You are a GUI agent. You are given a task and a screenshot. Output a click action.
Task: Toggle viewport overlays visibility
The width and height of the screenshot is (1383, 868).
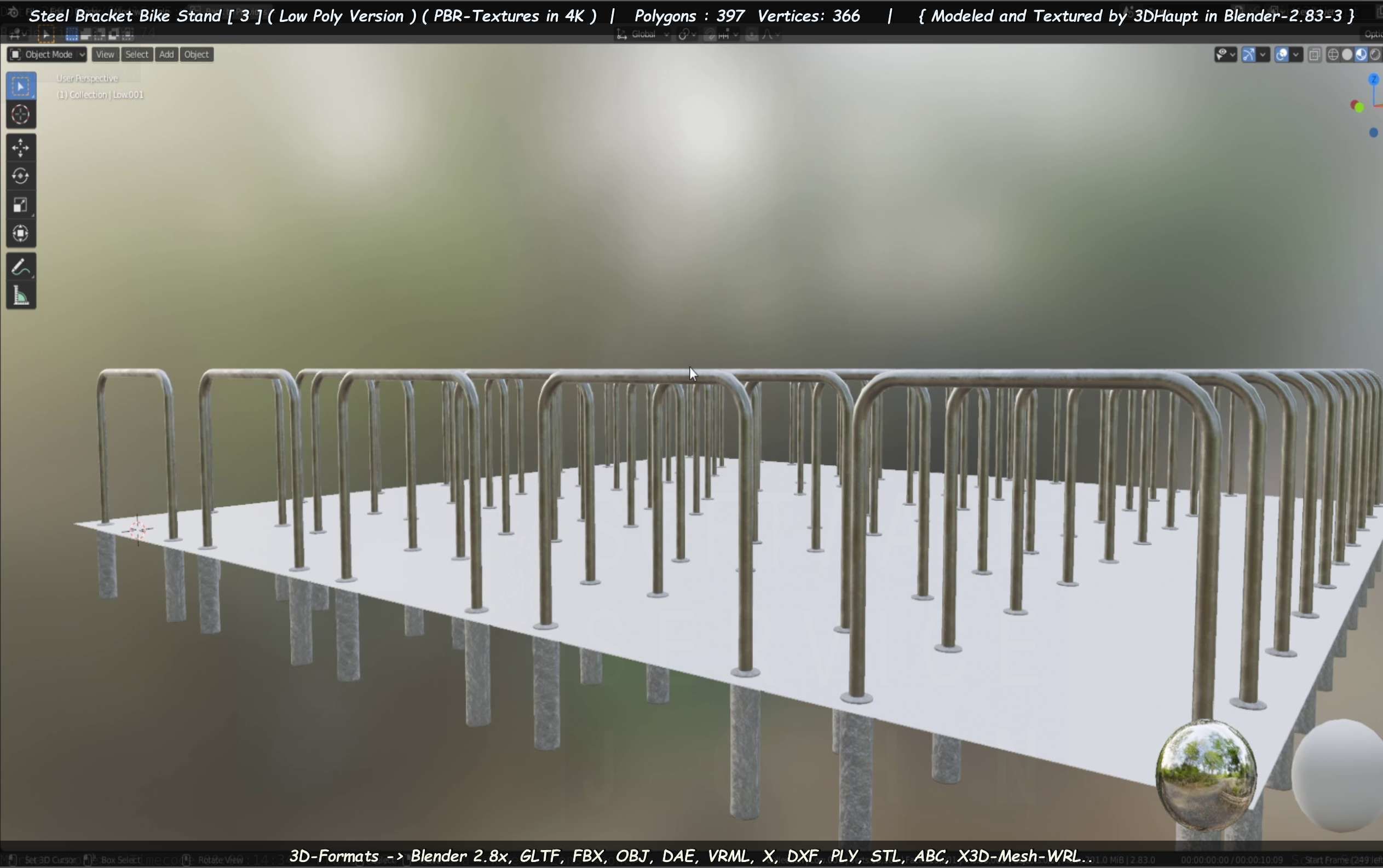tap(1282, 55)
